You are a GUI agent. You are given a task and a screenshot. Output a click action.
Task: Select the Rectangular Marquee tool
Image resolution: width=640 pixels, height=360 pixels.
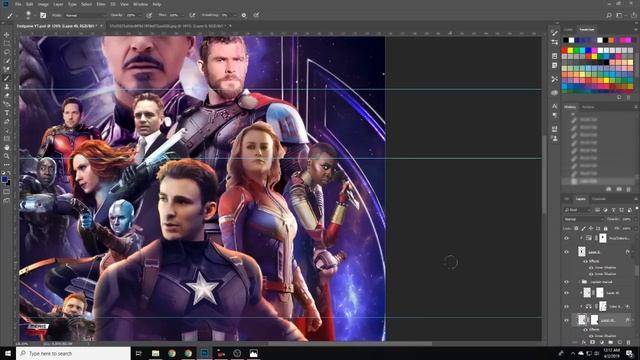pos(7,43)
